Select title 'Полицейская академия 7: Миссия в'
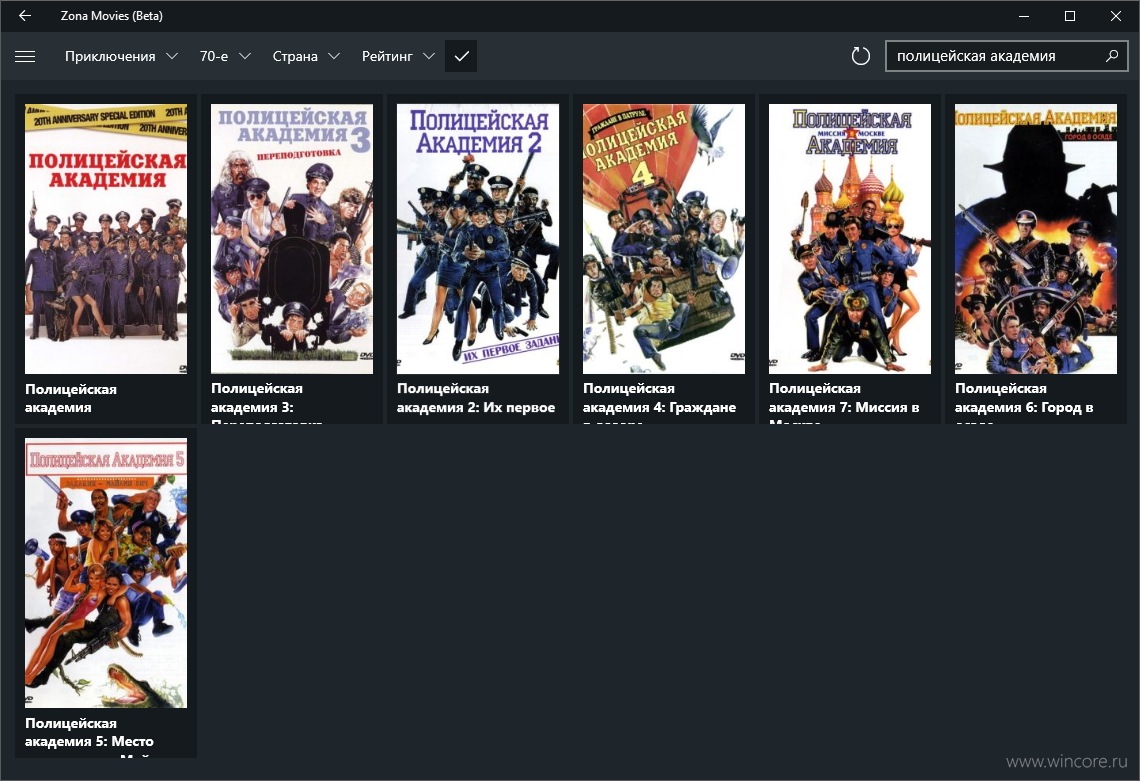Viewport: 1140px width, 781px height. 844,398
